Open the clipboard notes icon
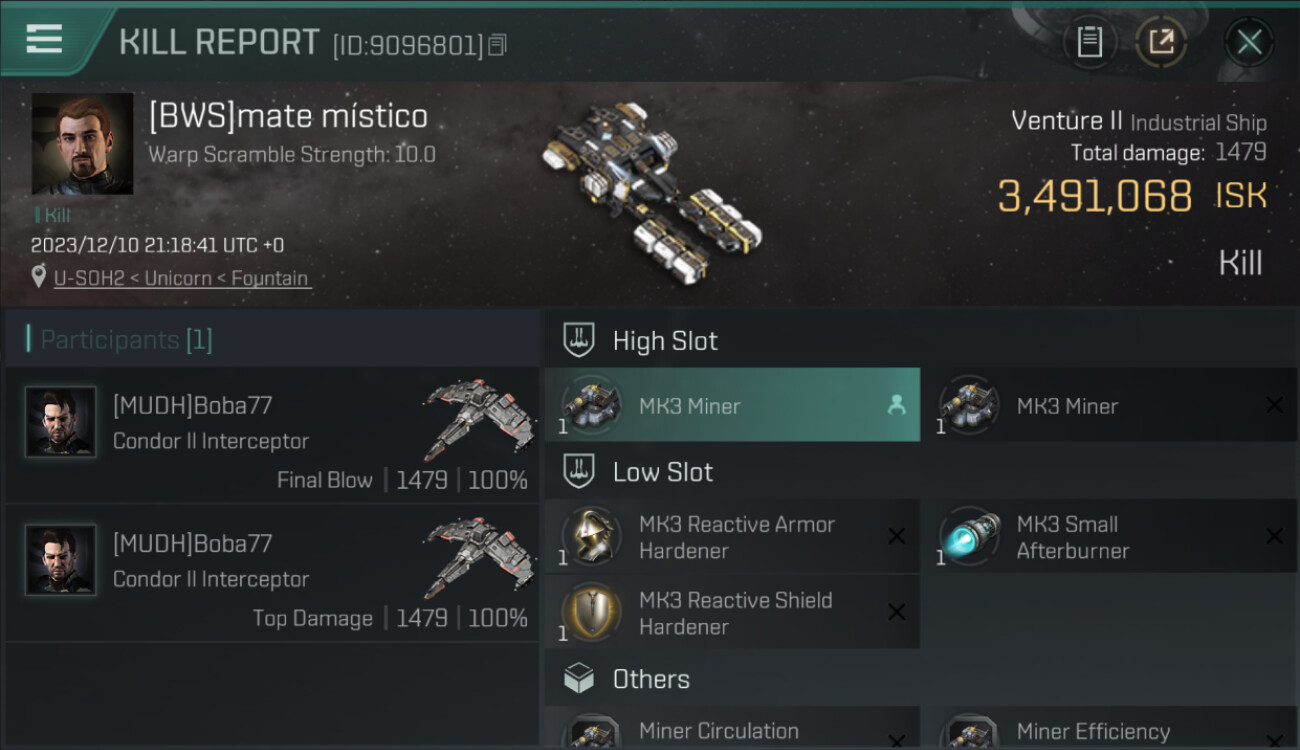 [1089, 42]
